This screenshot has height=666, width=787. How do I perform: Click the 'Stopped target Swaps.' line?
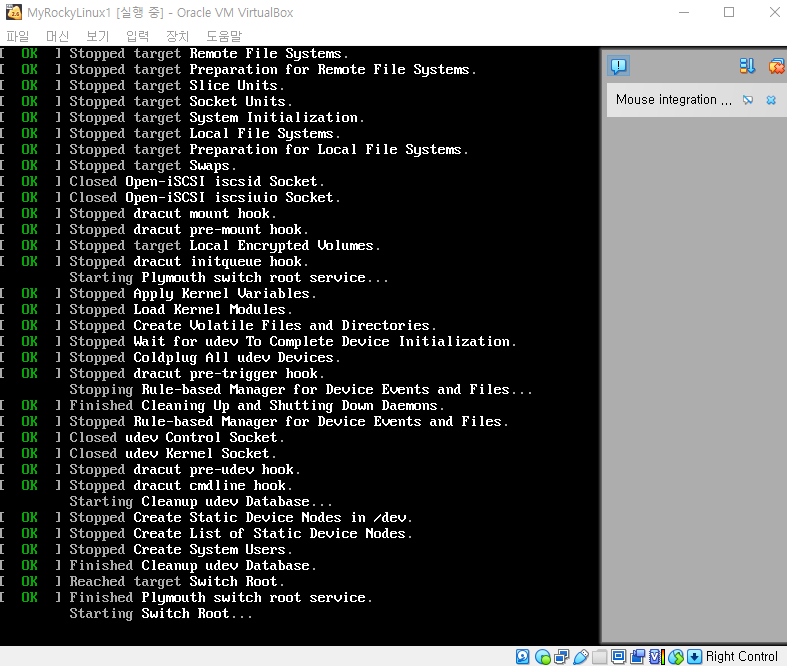point(153,166)
